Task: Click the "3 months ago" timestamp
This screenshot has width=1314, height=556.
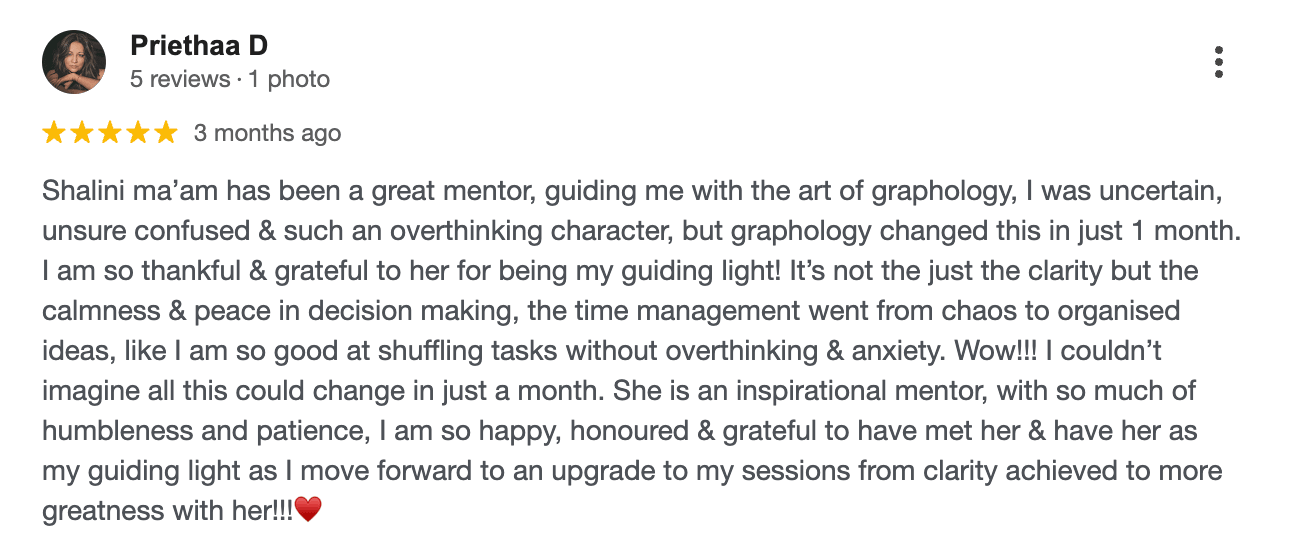Action: coord(267,133)
